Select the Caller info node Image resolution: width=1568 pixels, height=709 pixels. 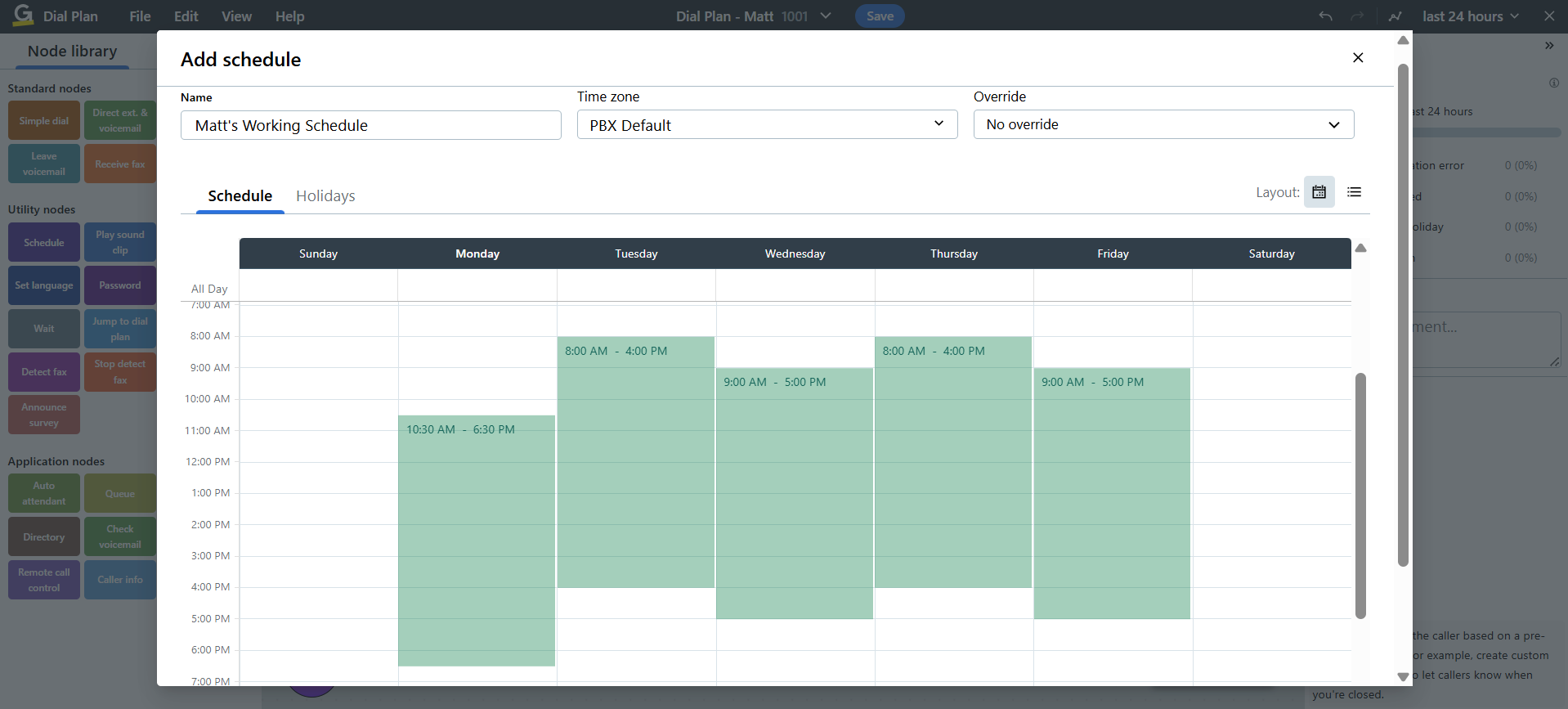point(120,580)
